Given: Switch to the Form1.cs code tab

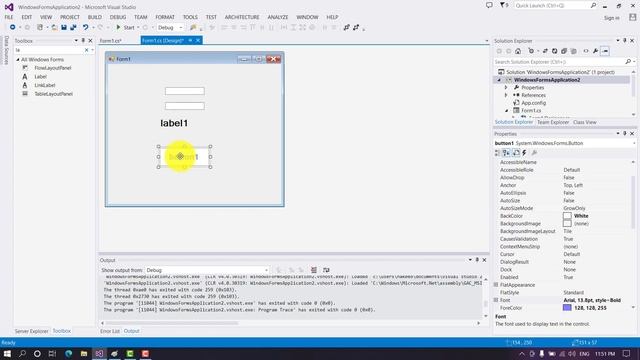Looking at the screenshot, I should tap(111, 41).
